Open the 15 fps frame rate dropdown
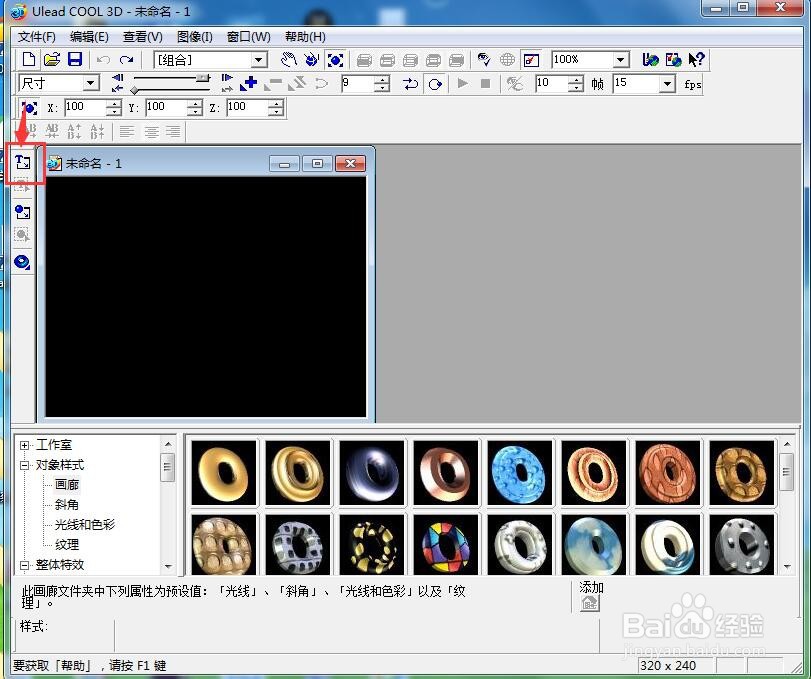This screenshot has height=679, width=811. [667, 83]
